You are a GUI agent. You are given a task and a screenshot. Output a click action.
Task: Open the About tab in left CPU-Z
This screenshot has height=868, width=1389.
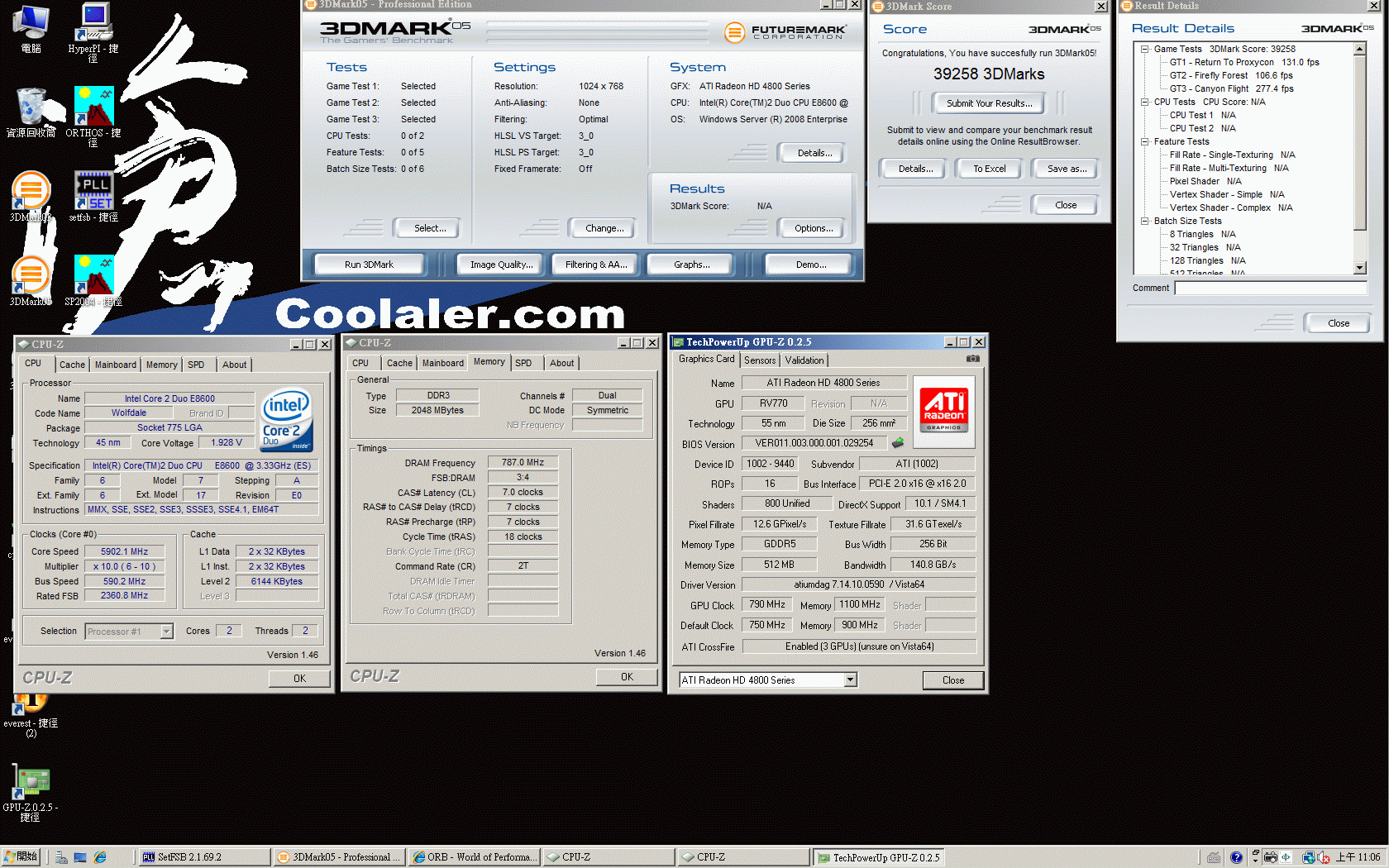pyautogui.click(x=235, y=365)
